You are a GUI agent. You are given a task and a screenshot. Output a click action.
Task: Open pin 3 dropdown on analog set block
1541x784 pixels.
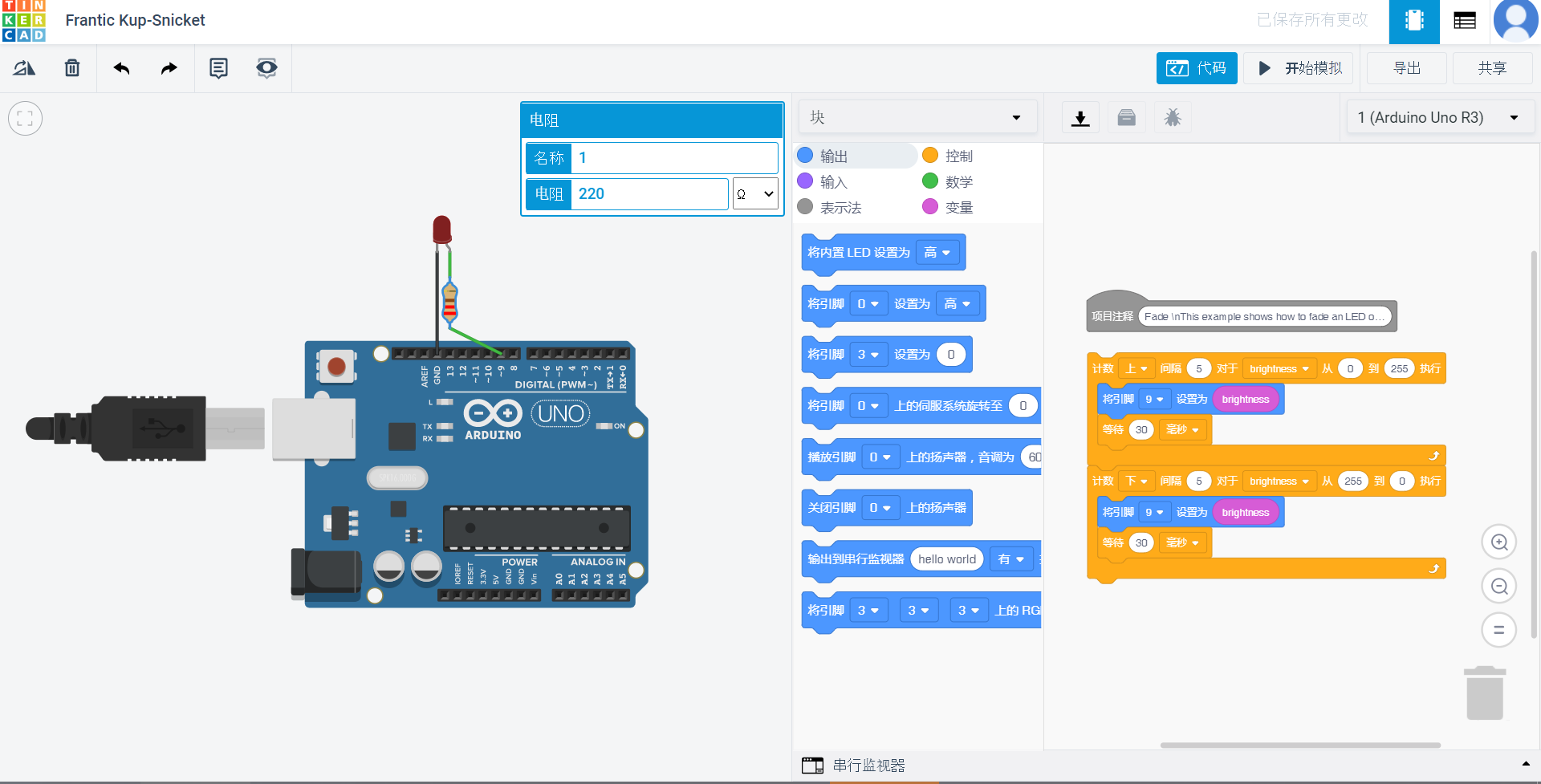click(868, 355)
